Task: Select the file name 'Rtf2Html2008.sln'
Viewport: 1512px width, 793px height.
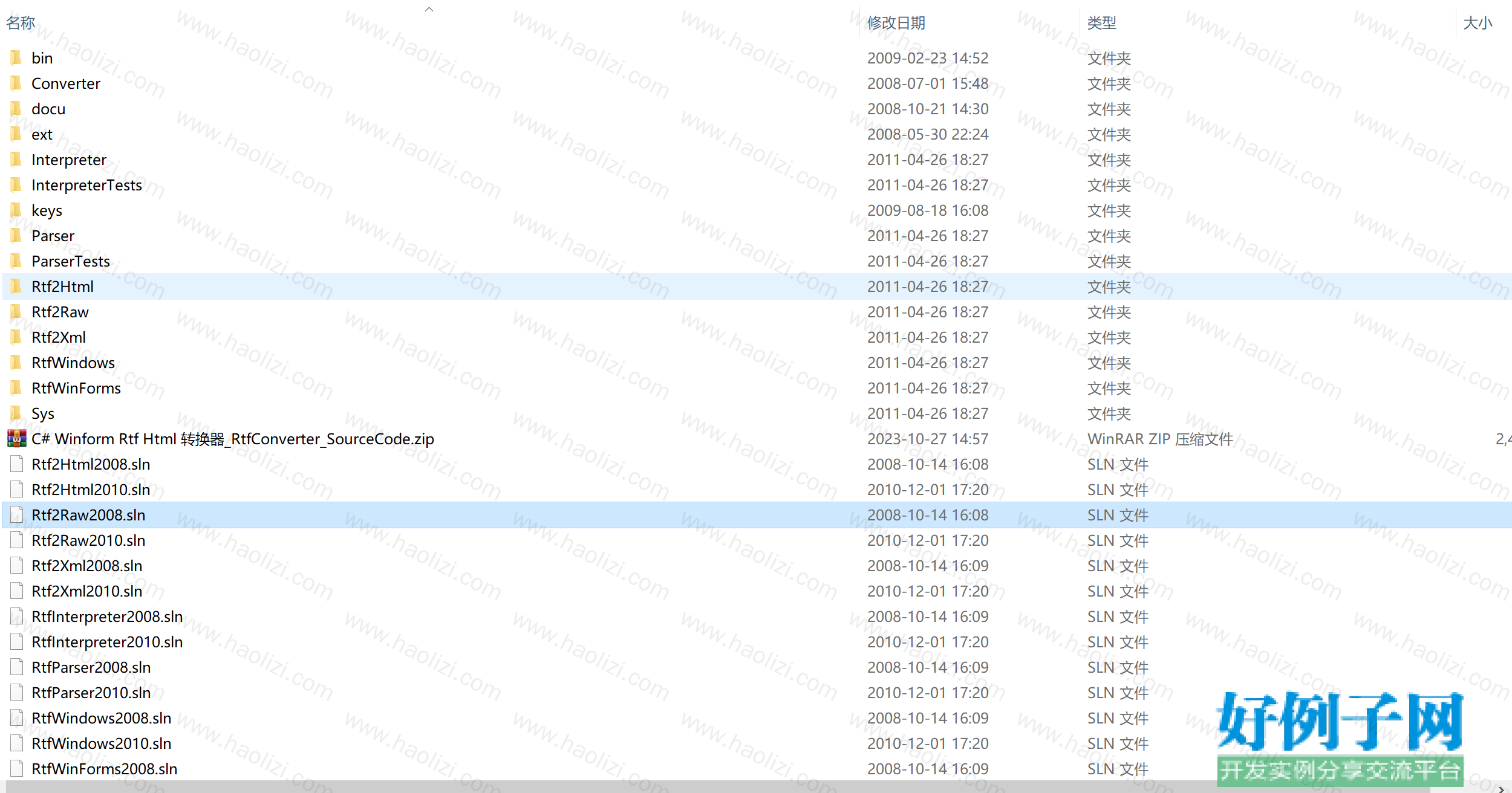Action: tap(91, 464)
